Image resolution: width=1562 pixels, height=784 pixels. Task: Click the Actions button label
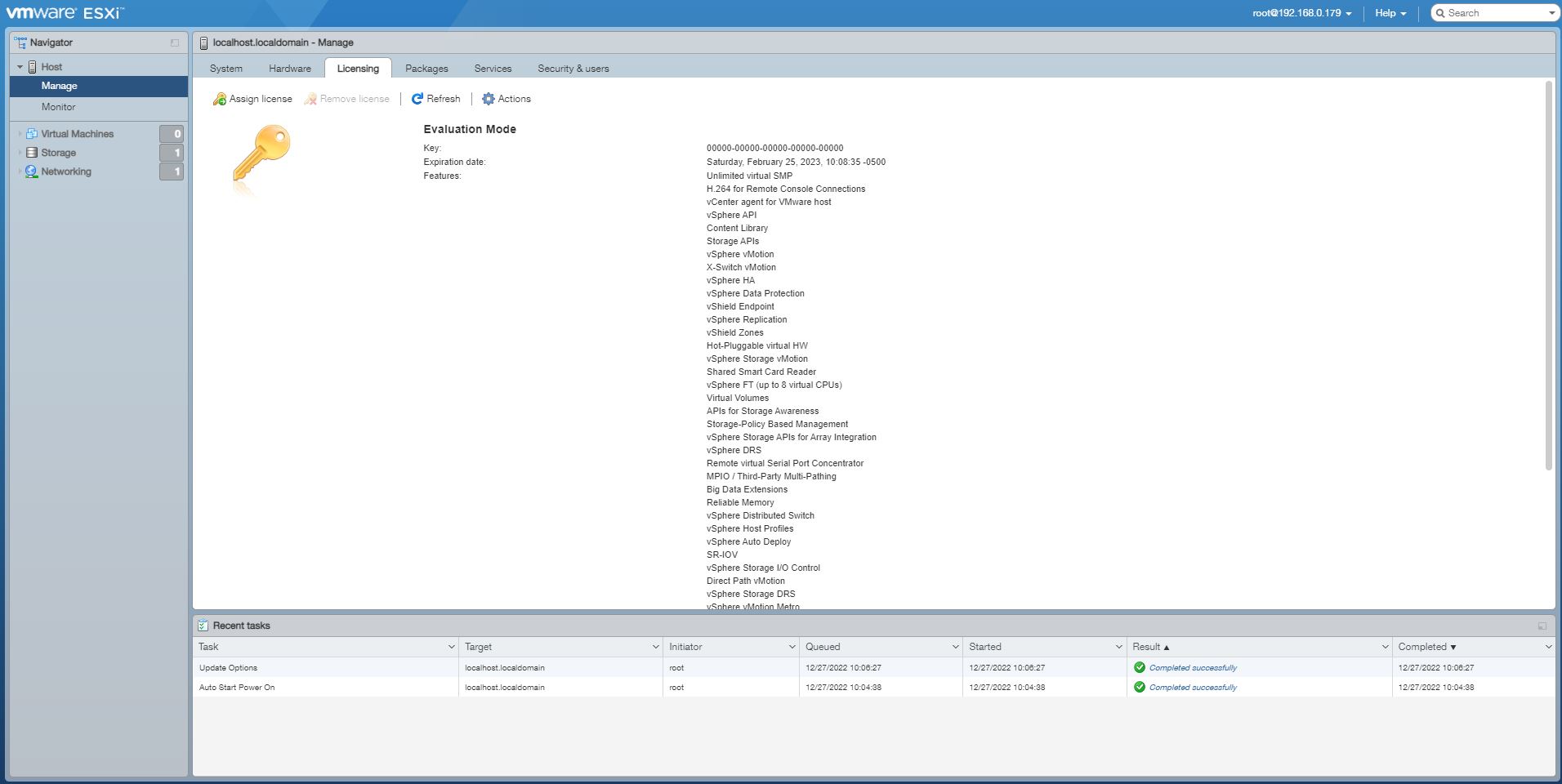(515, 99)
